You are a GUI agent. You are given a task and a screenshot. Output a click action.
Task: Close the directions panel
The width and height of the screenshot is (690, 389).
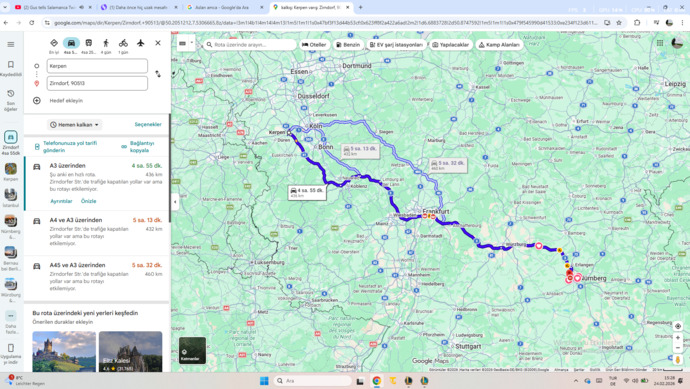(x=158, y=43)
